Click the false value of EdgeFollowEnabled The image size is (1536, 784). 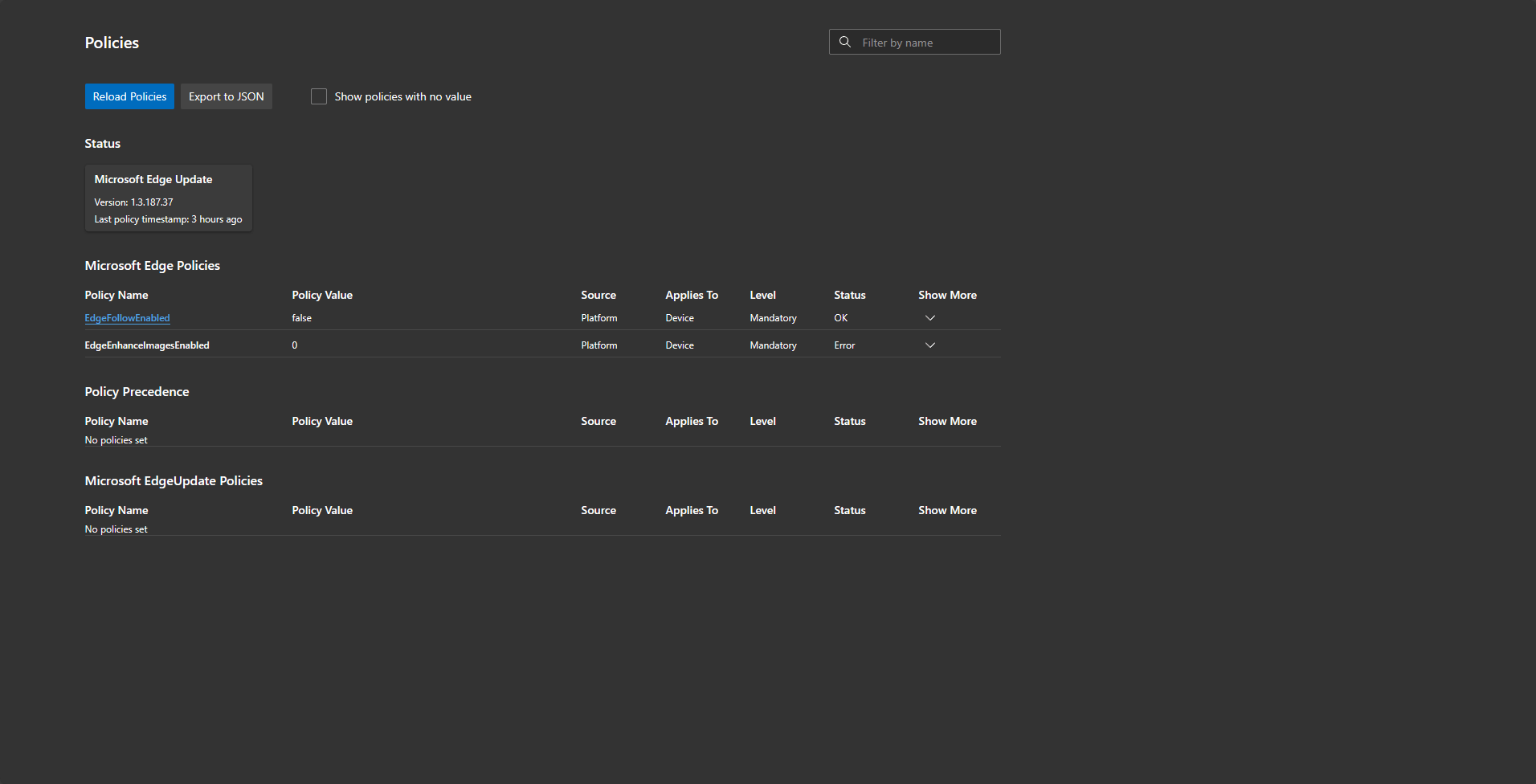pyautogui.click(x=301, y=318)
